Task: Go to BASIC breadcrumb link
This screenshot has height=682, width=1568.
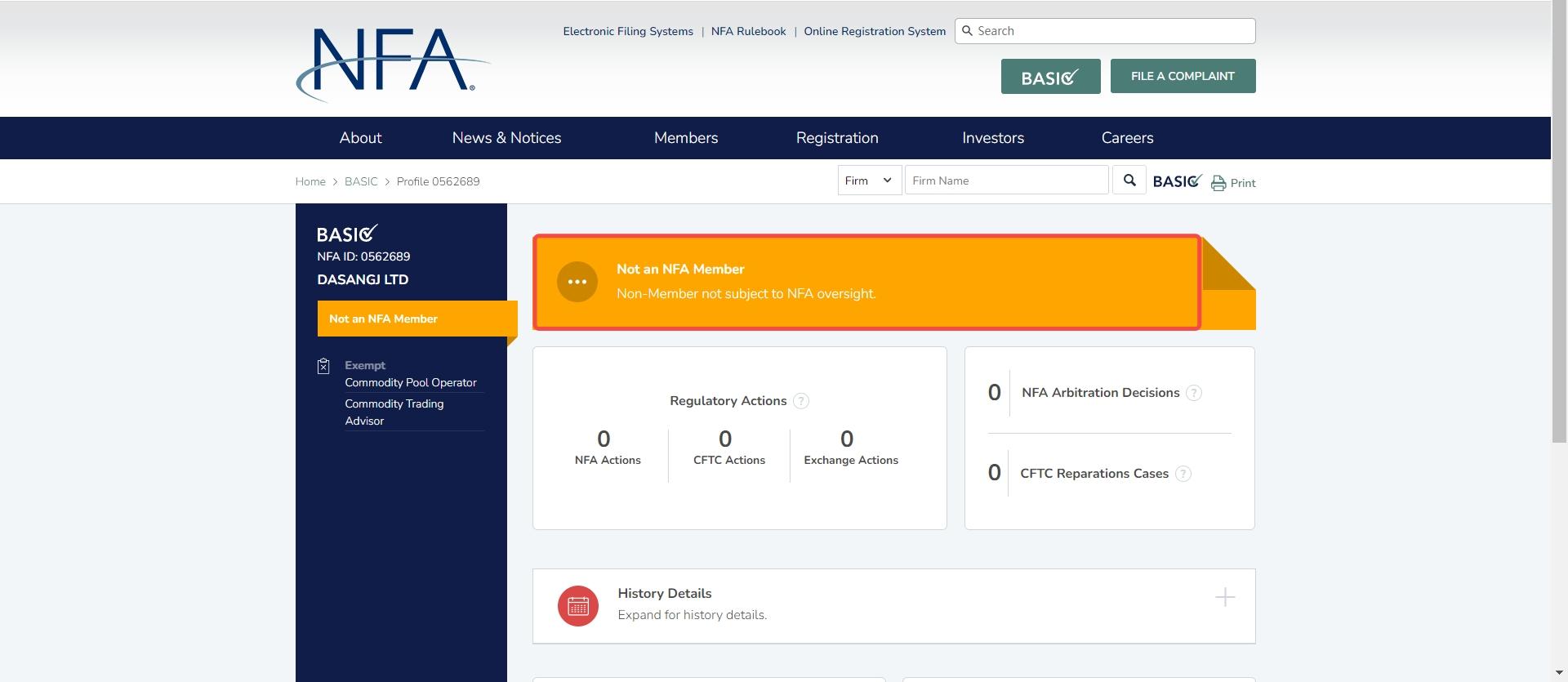Action: click(x=361, y=181)
